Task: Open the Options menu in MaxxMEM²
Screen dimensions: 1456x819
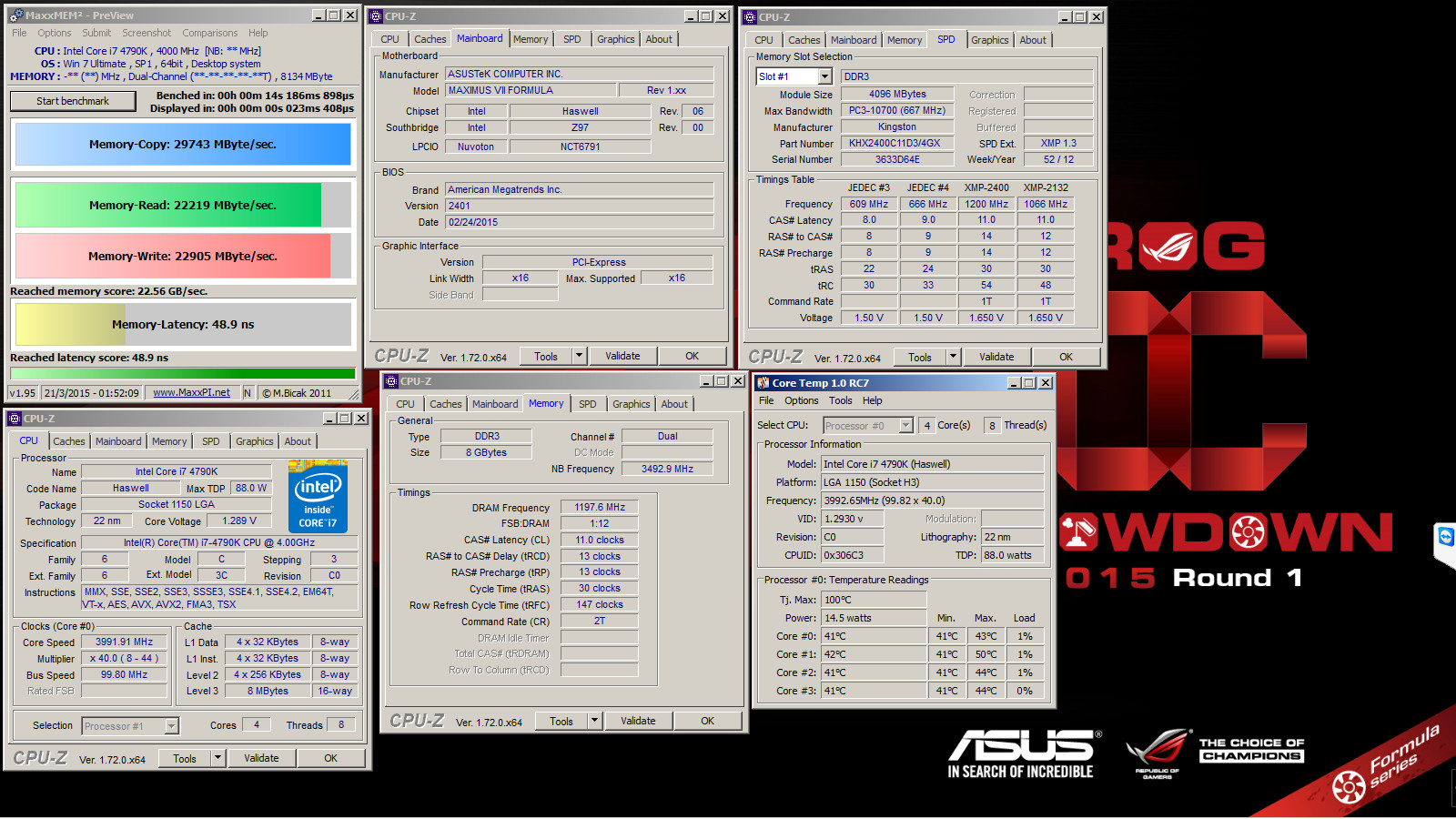Action: 55,33
